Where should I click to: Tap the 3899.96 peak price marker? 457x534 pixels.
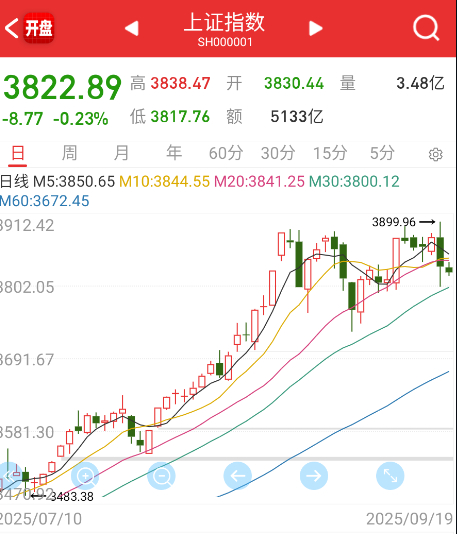(x=394, y=222)
